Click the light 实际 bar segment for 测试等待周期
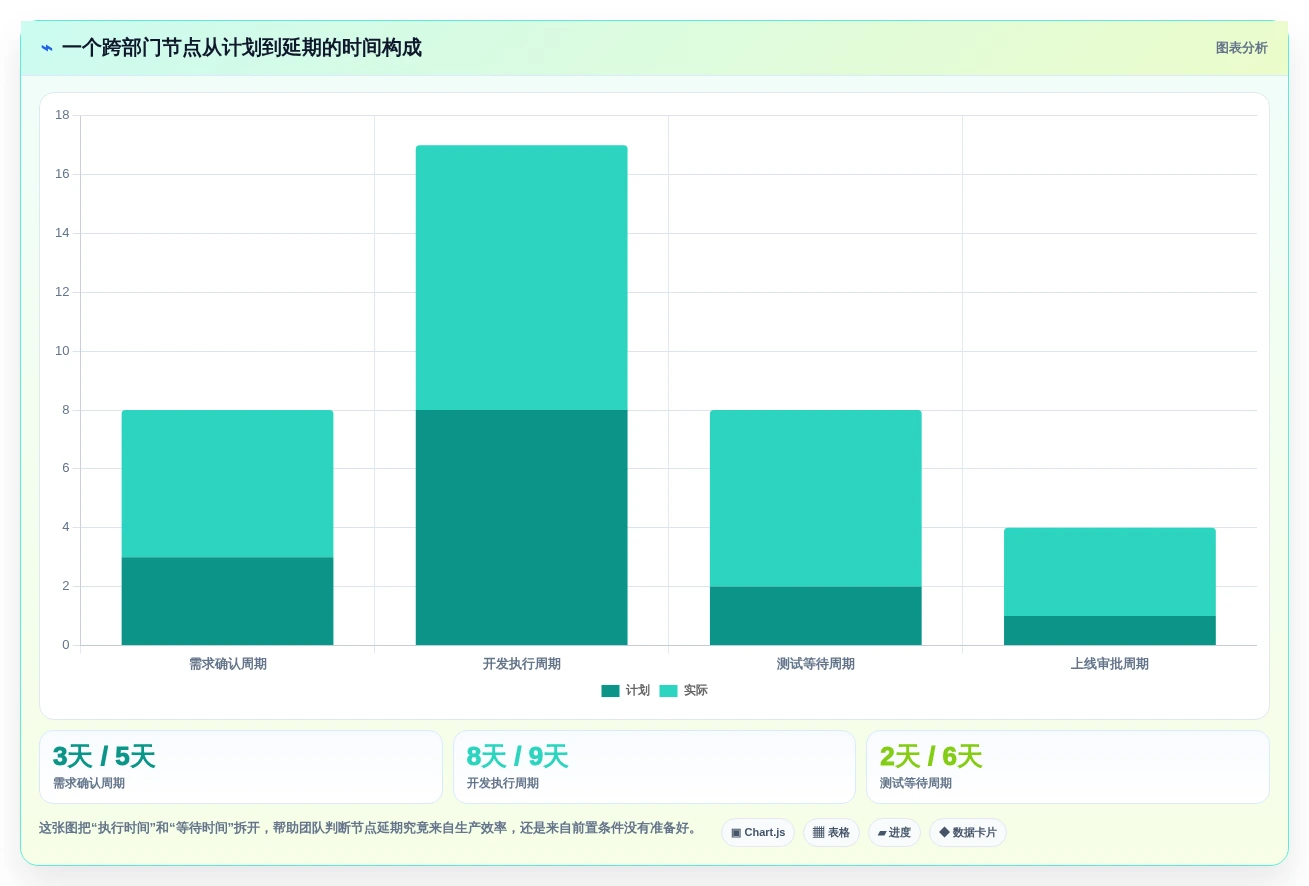The height and width of the screenshot is (886, 1309). pyautogui.click(x=815, y=498)
